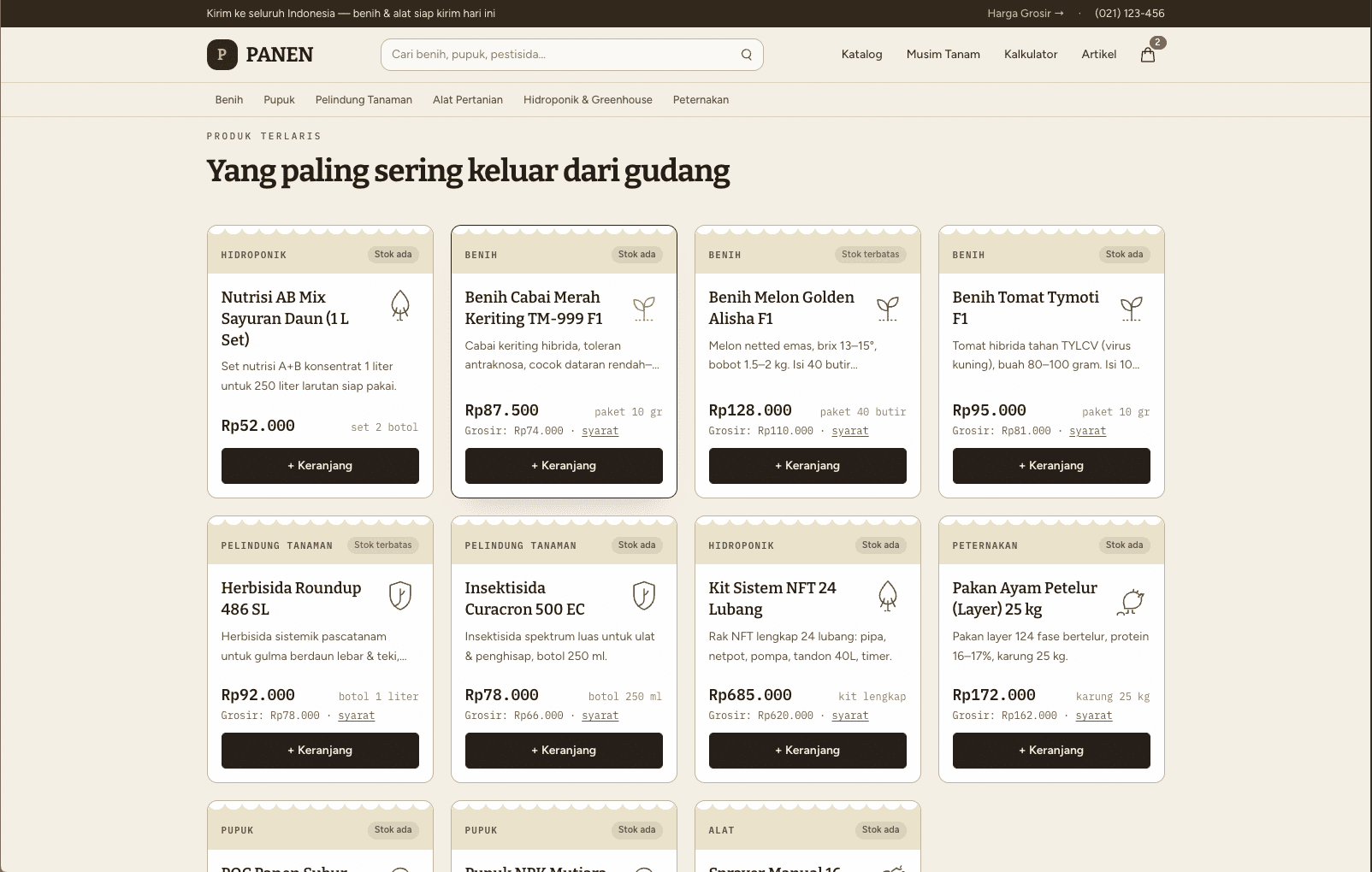Image resolution: width=1372 pixels, height=872 pixels.
Task: Open the Kalkulator menu item
Action: (x=1031, y=55)
